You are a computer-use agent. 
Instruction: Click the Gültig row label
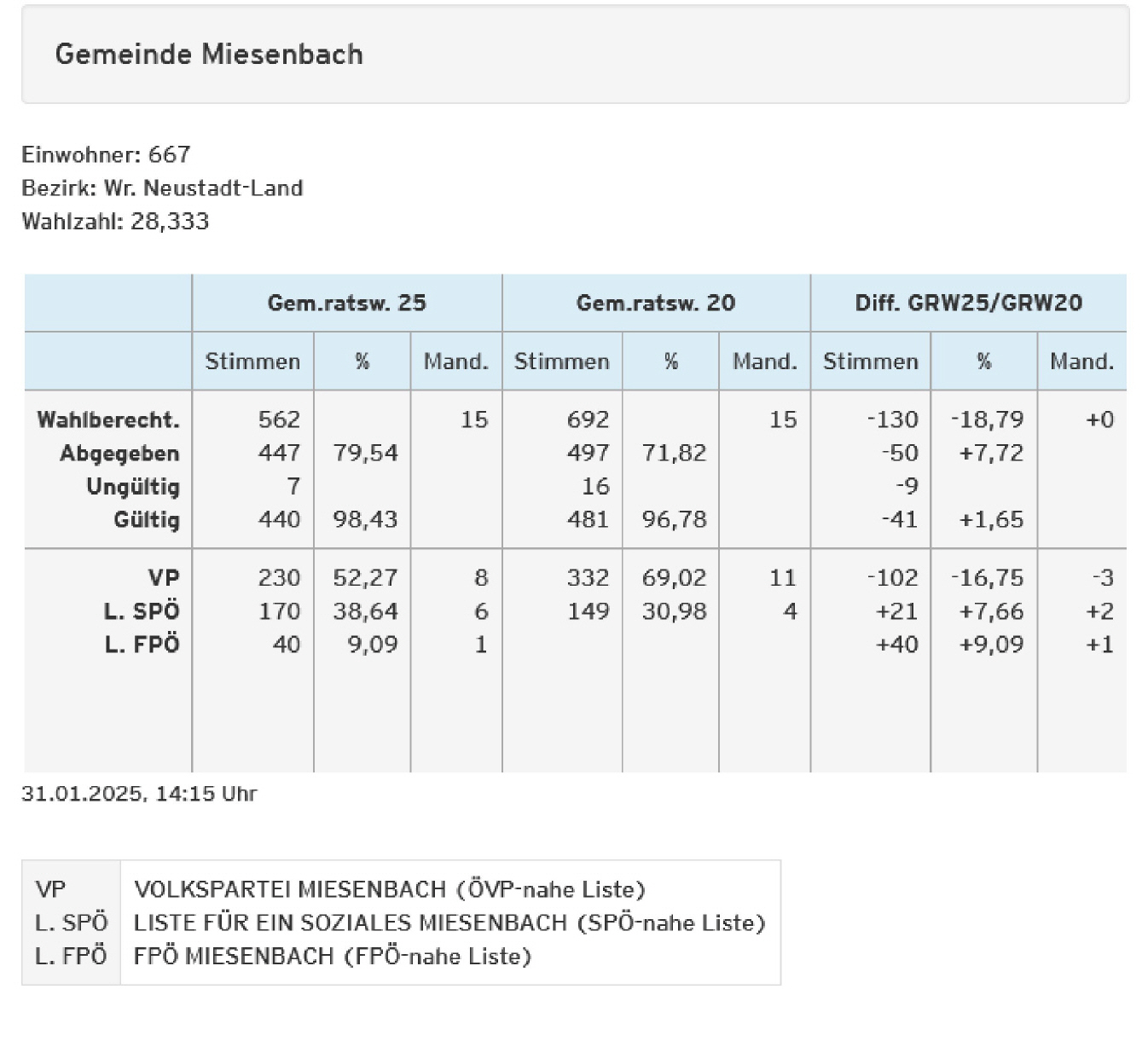(147, 520)
